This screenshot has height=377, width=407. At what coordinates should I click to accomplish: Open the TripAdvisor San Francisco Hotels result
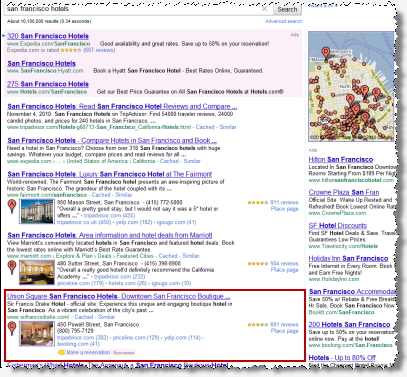[x=122, y=107]
